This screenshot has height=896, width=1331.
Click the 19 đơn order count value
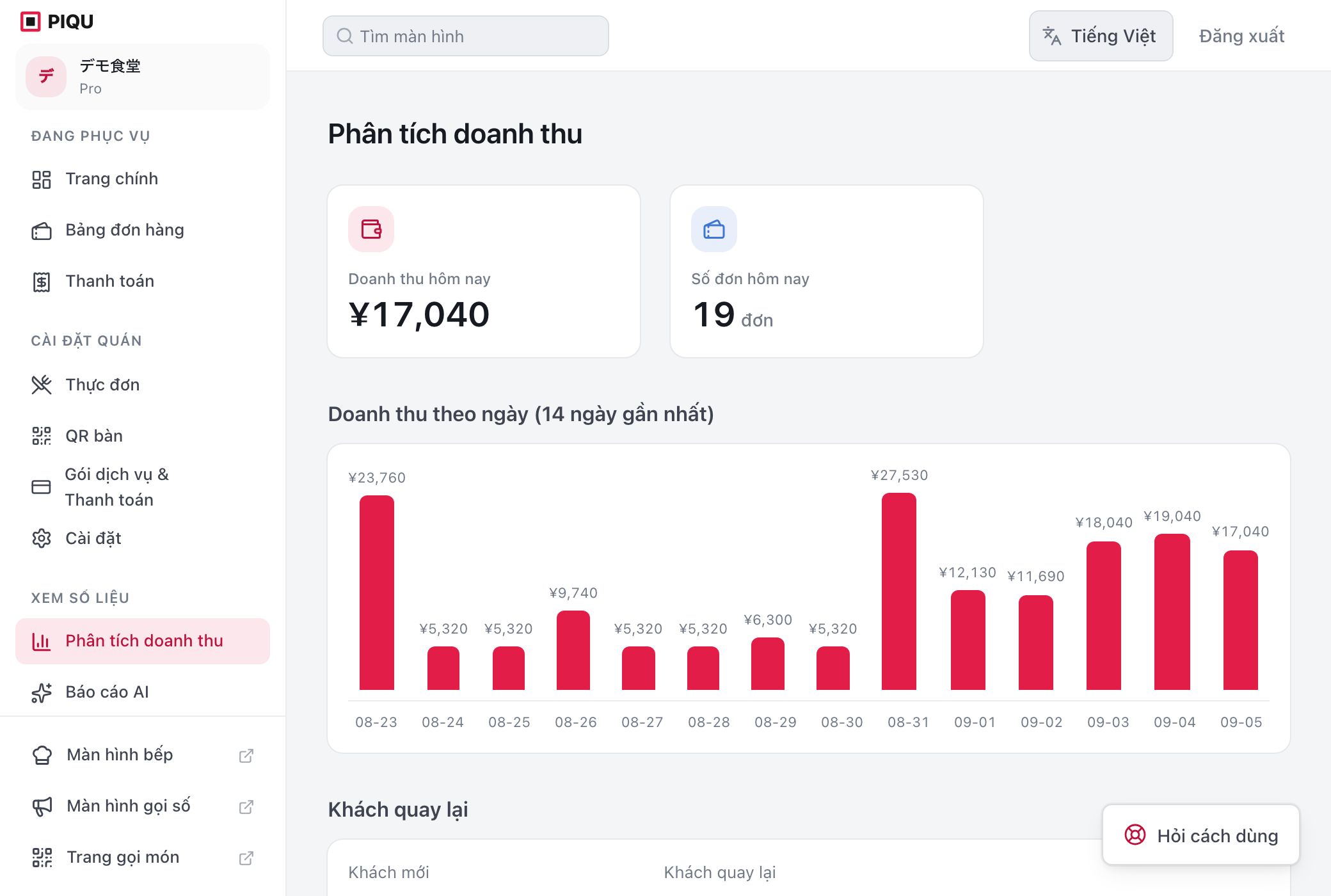[x=733, y=315]
